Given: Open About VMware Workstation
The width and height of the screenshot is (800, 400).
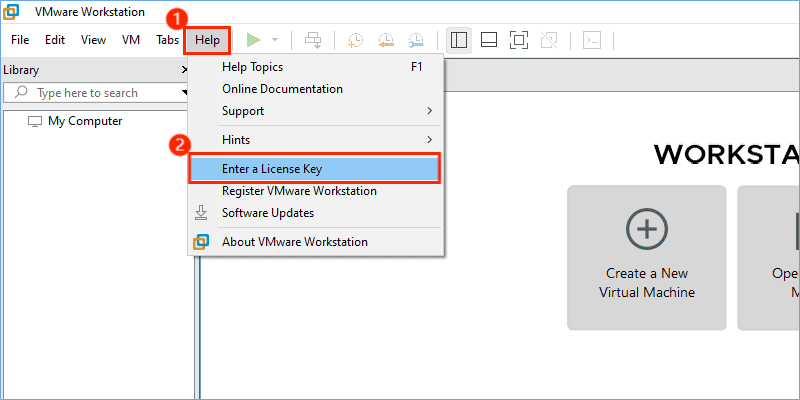Looking at the screenshot, I should (x=316, y=242).
